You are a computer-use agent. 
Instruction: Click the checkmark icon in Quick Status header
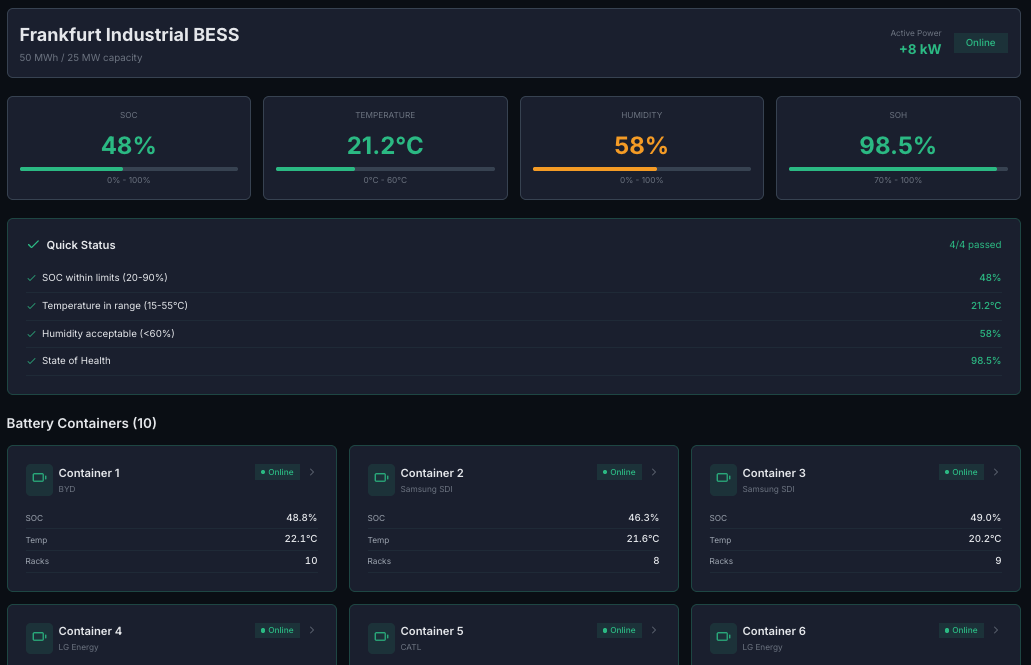[33, 244]
